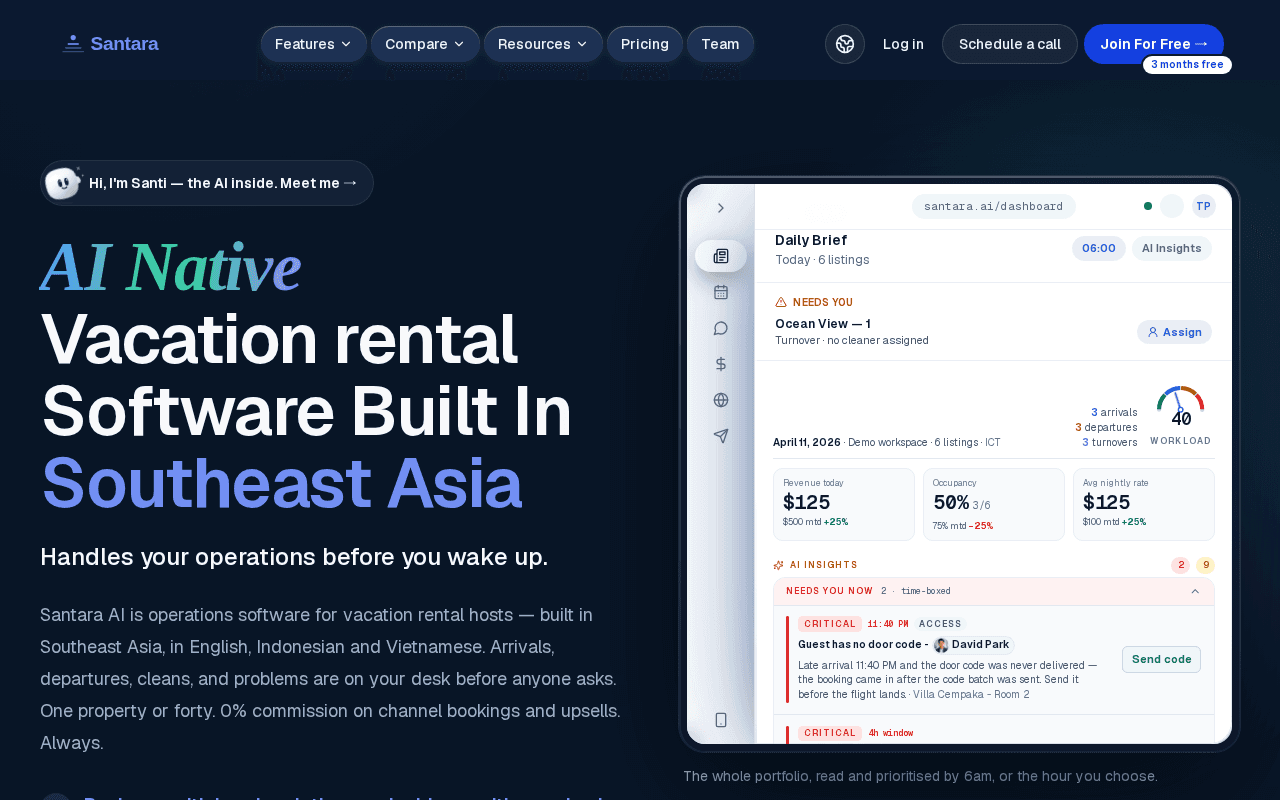The height and width of the screenshot is (800, 1280).
Task: Click the 06:00 time pill
Action: [x=1099, y=248]
